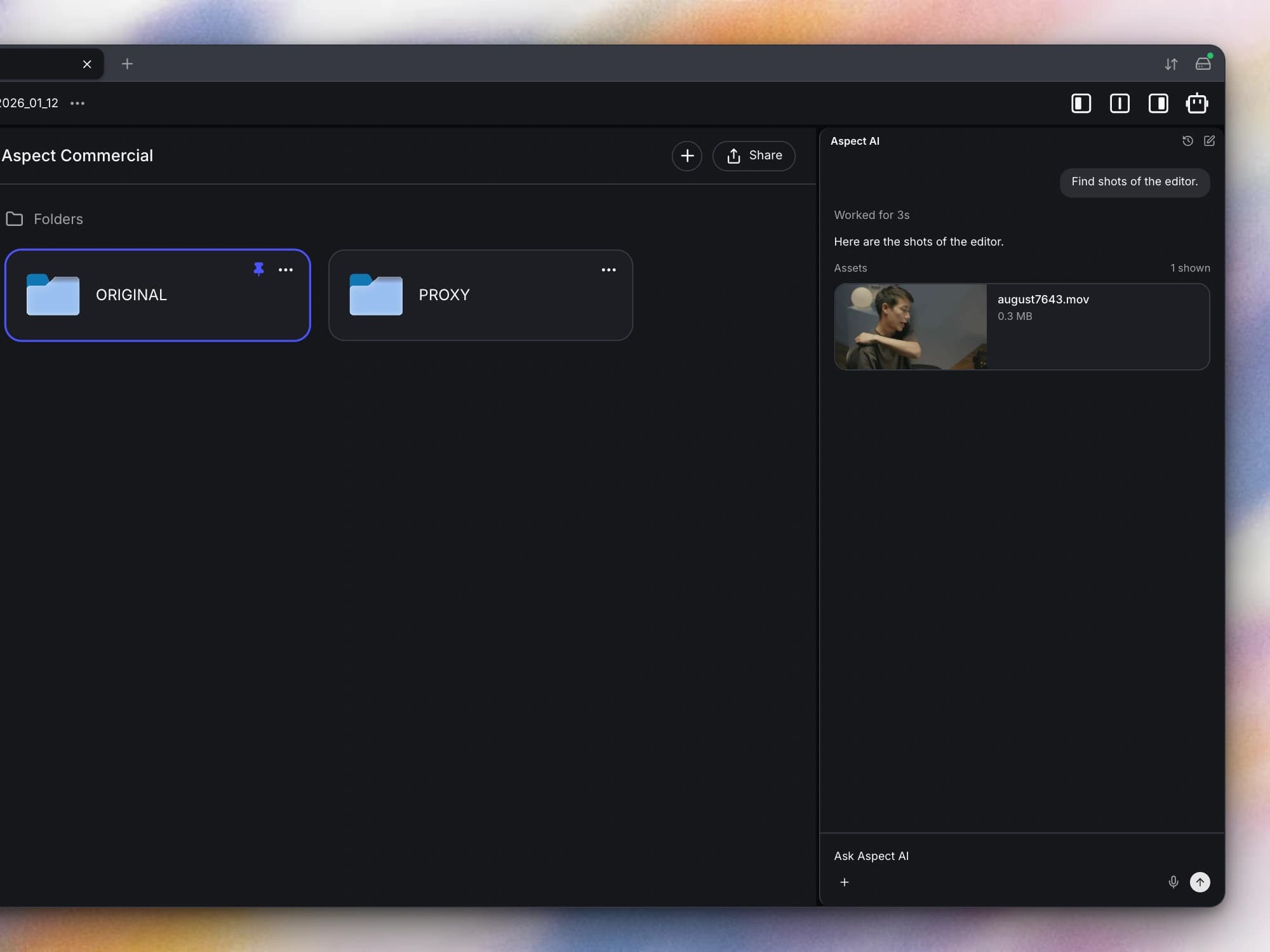Expand the 'Worked for 3s' details
Viewport: 1270px width, 952px height.
[871, 215]
